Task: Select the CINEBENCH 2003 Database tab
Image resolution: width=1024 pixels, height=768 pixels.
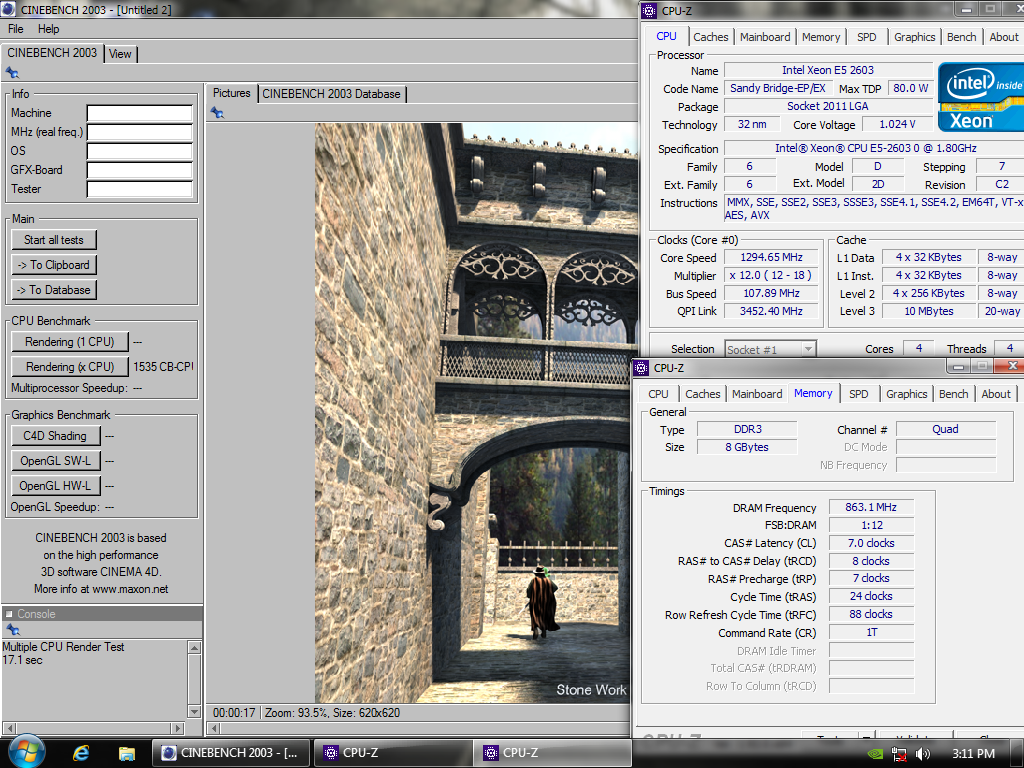Action: pos(332,94)
